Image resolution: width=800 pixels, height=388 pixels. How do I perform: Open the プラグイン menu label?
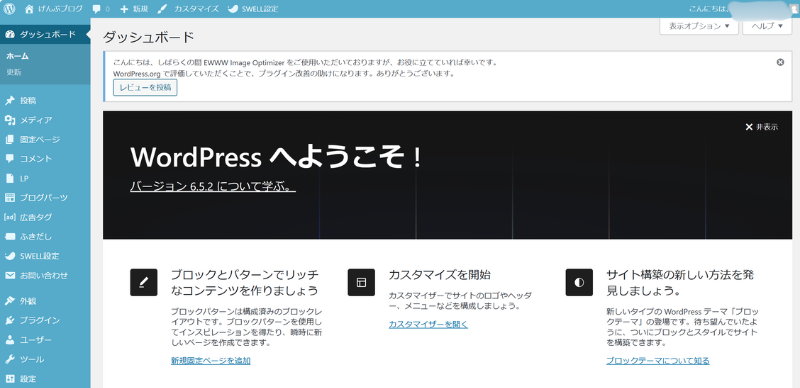click(40, 320)
